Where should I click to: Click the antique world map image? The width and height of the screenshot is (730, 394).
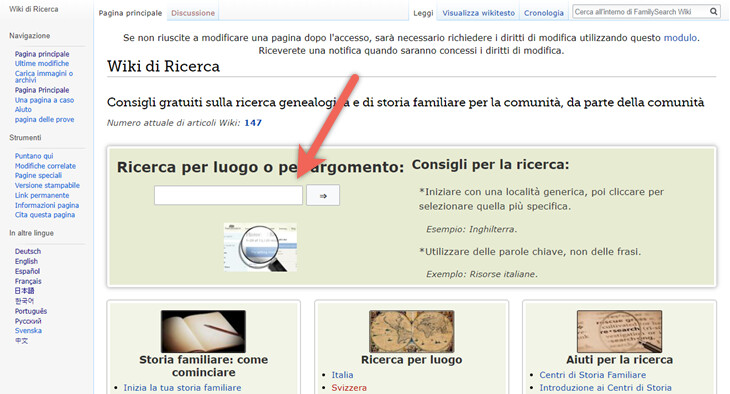click(411, 331)
